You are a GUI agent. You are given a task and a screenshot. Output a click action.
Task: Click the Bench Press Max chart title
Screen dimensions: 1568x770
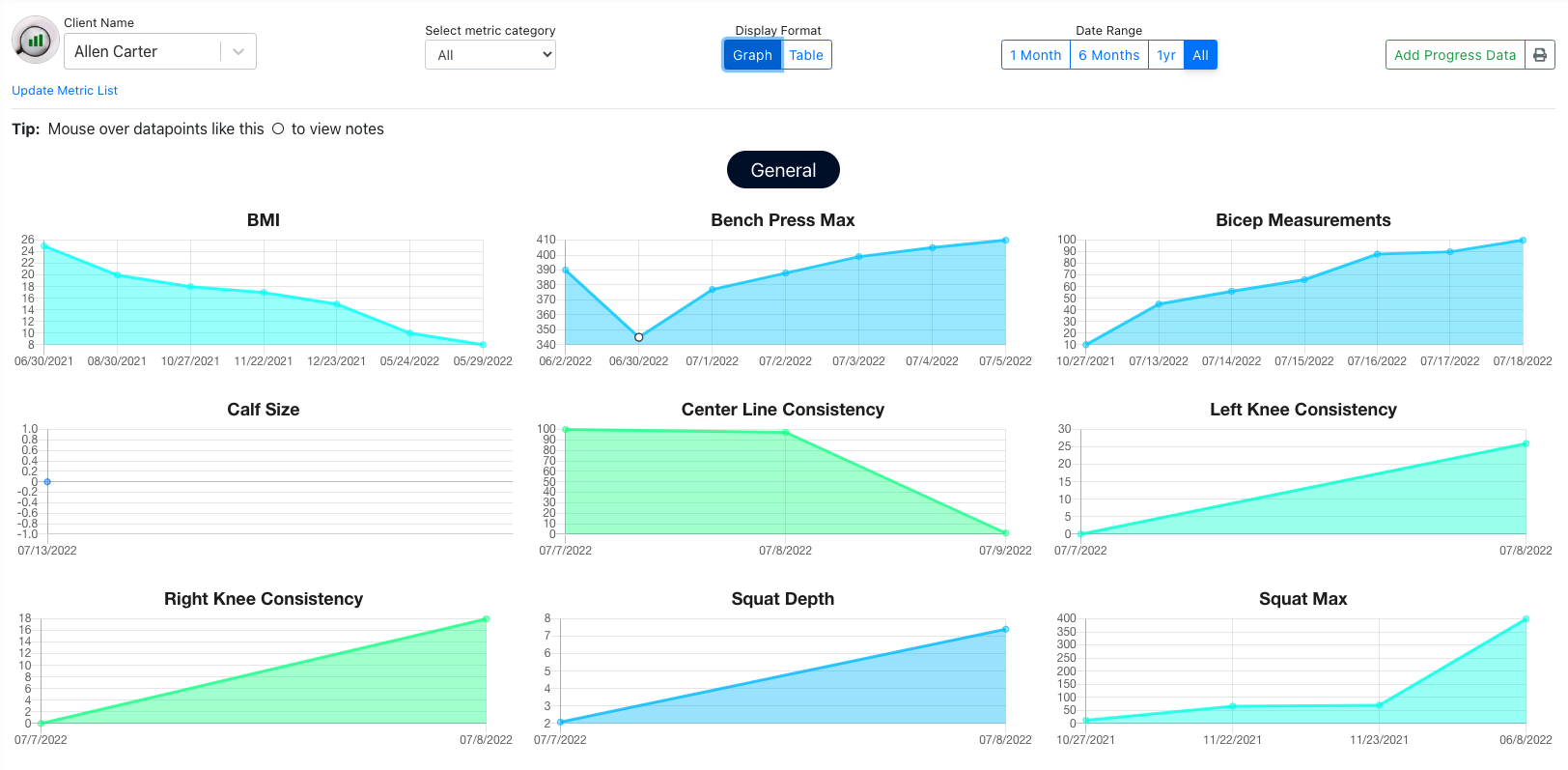[x=783, y=220]
